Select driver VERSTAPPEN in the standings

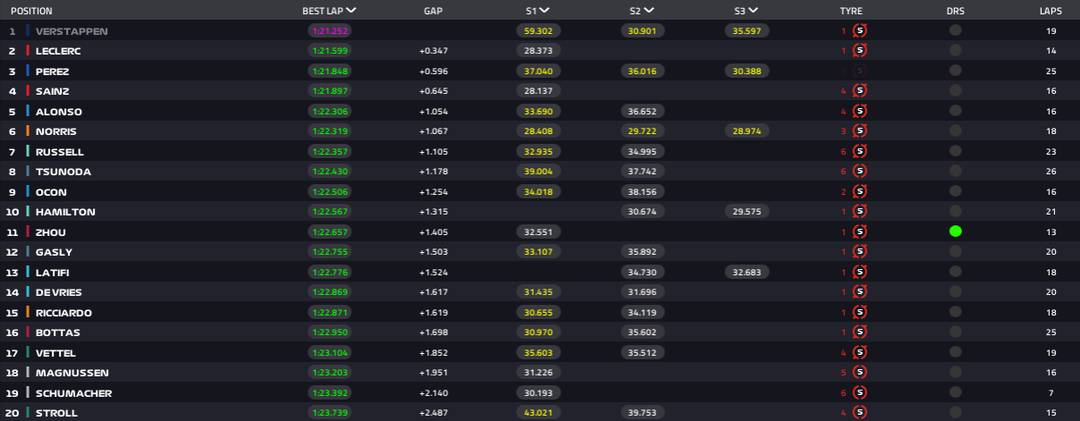coord(72,31)
